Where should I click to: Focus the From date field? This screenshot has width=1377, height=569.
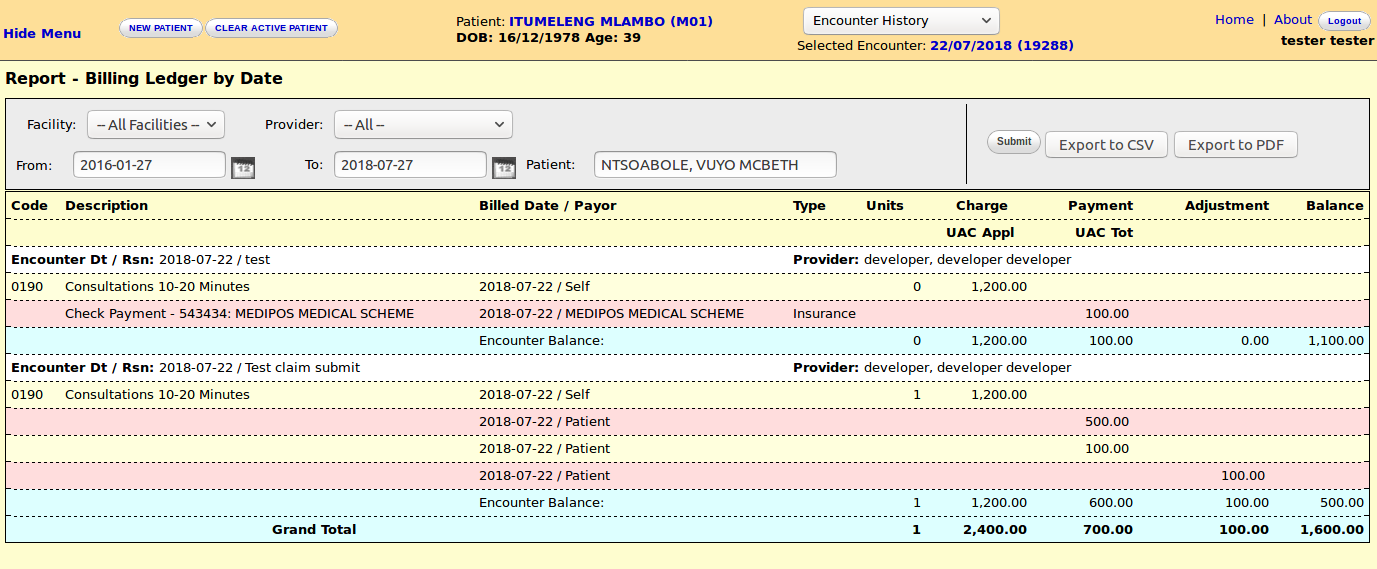coord(149,165)
